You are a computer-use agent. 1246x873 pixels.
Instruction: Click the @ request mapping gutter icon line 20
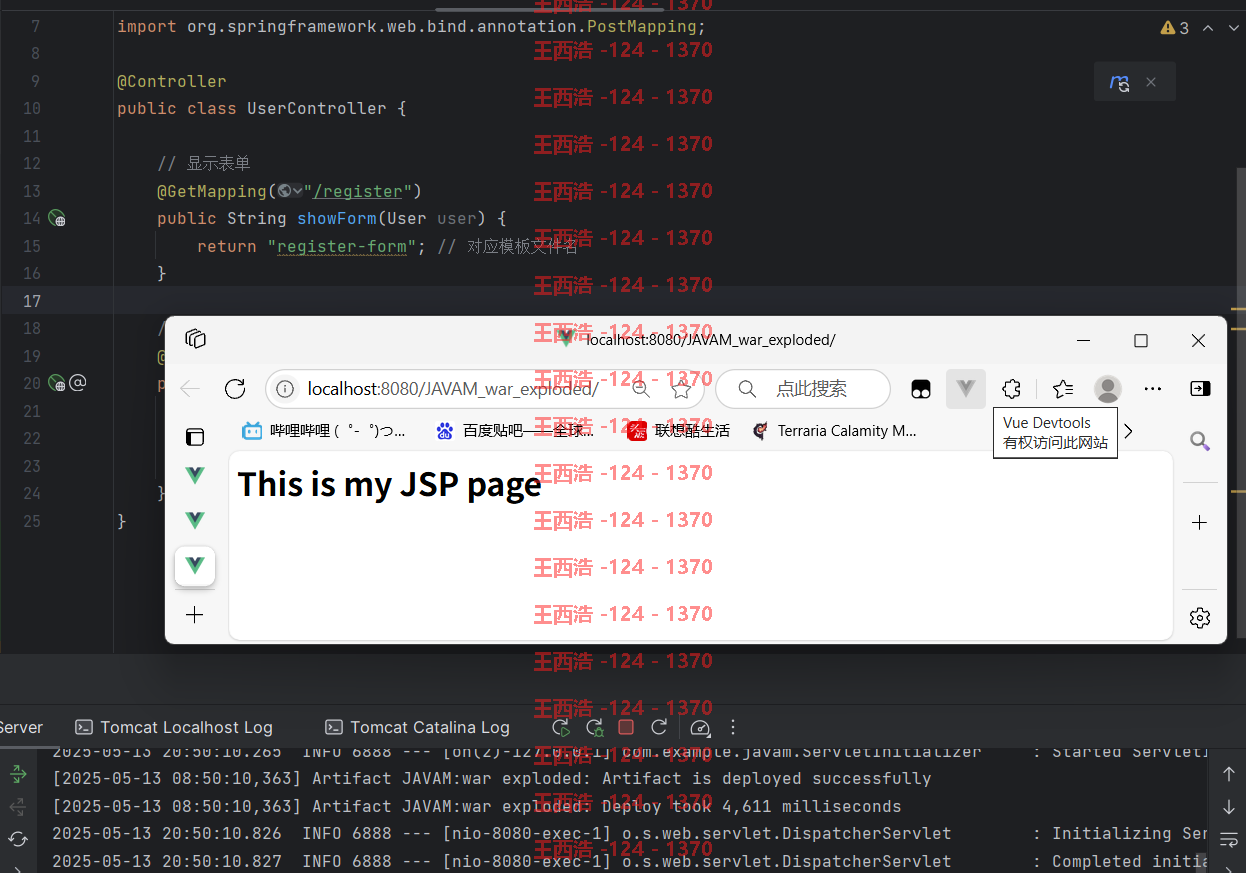tap(78, 382)
